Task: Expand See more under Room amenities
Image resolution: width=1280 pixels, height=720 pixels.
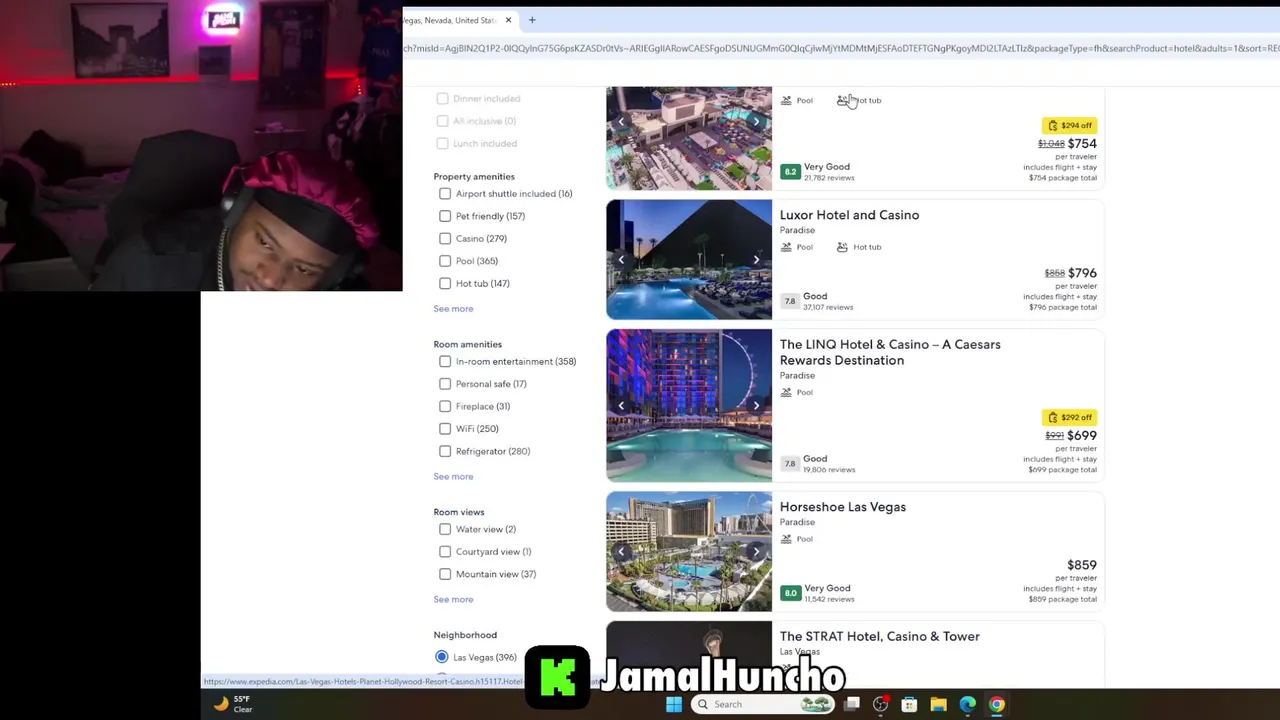Action: [453, 477]
